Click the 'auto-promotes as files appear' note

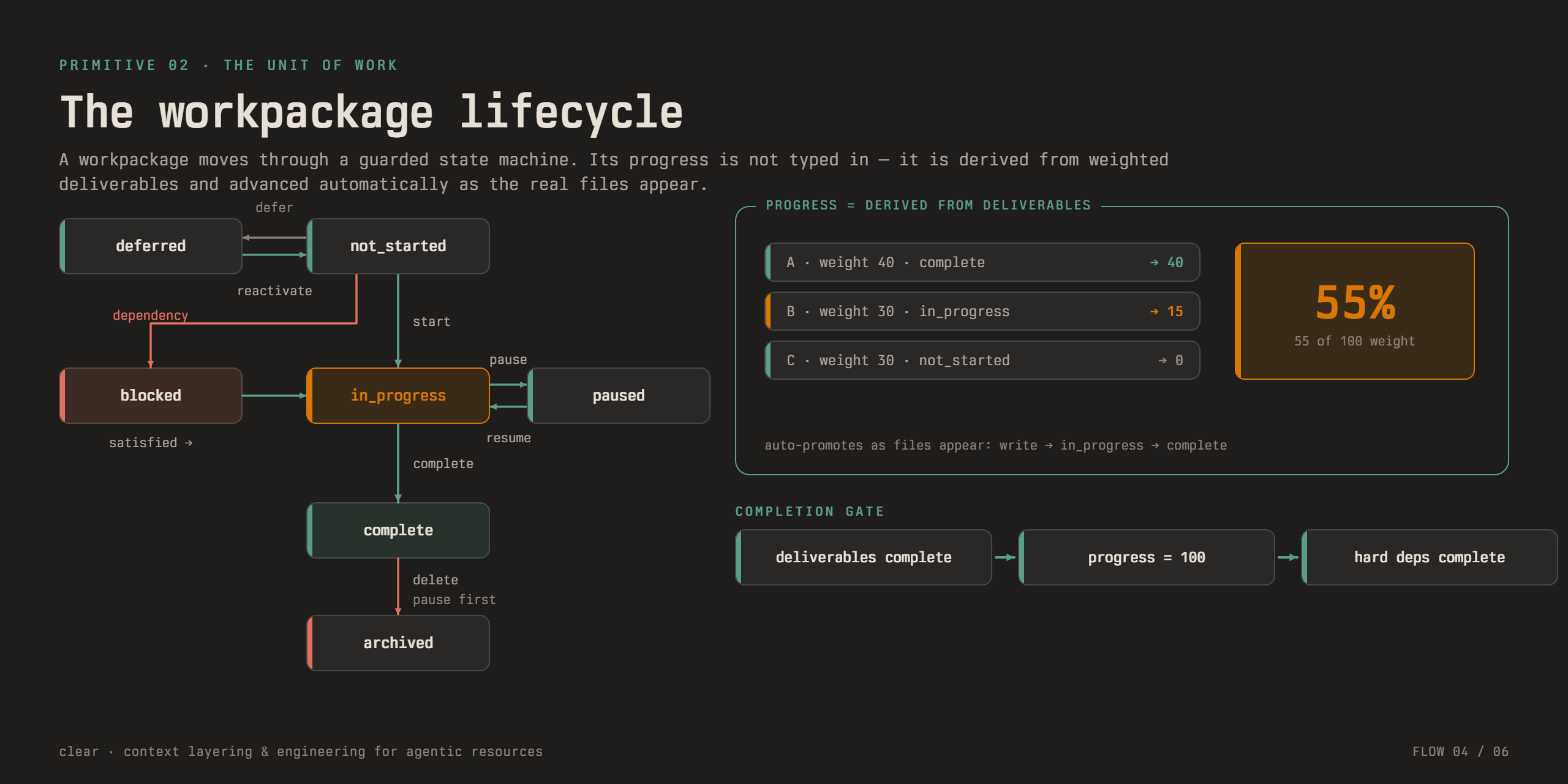pos(995,445)
